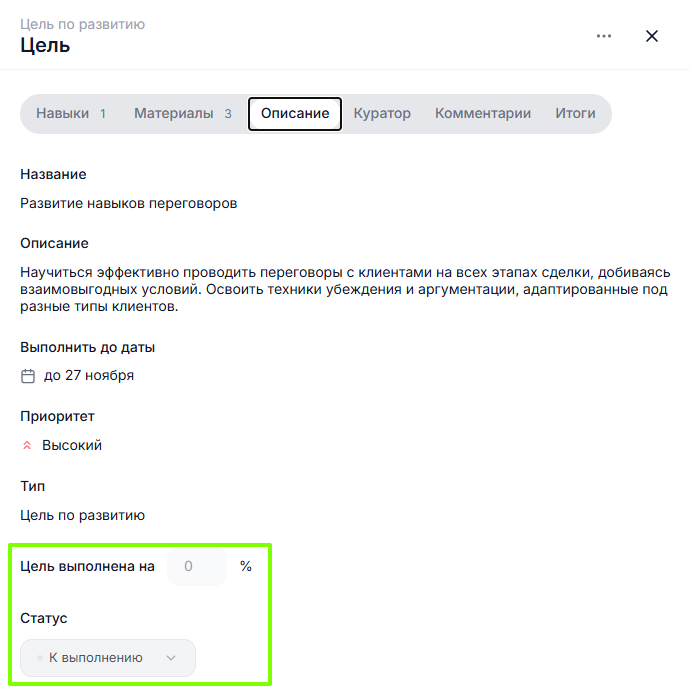The image size is (690, 699).
Task: Open the Материалы tab
Action: pos(174,114)
